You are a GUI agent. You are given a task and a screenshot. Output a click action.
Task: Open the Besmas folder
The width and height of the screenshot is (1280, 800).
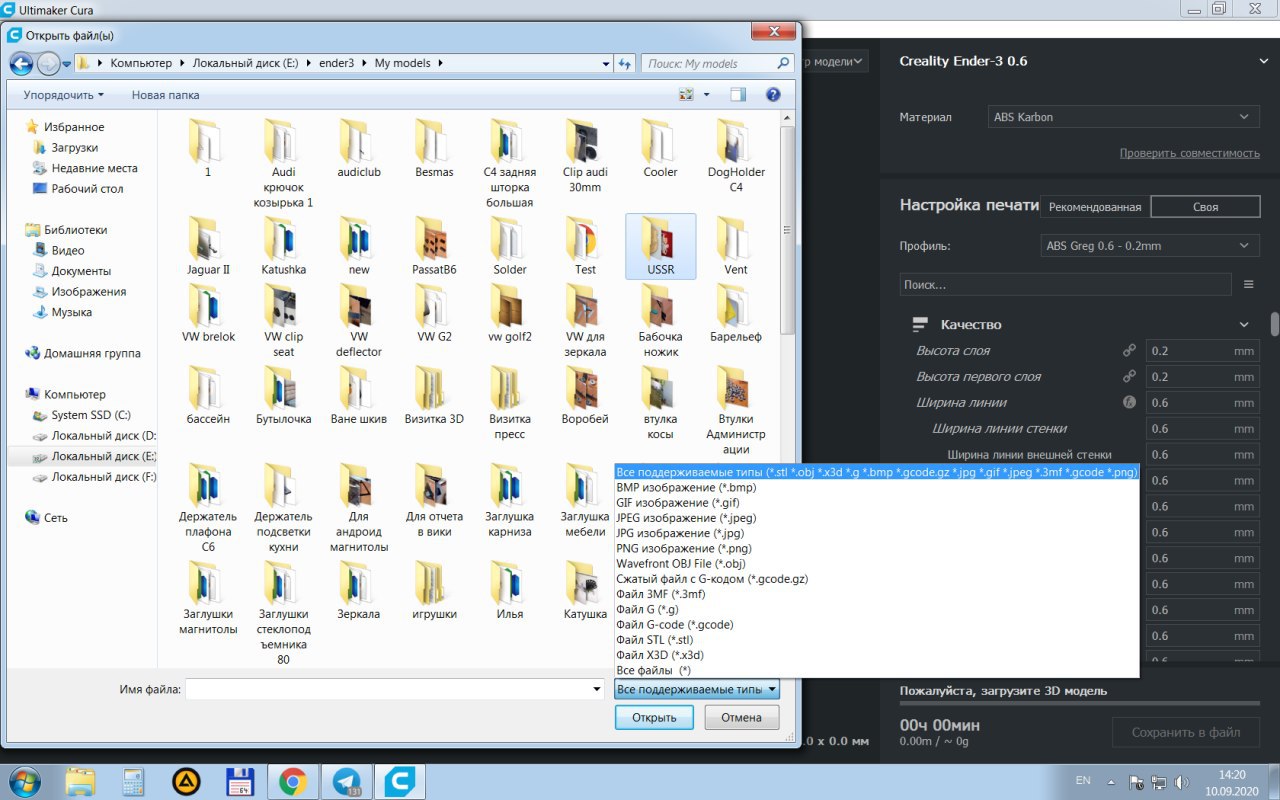(x=434, y=149)
